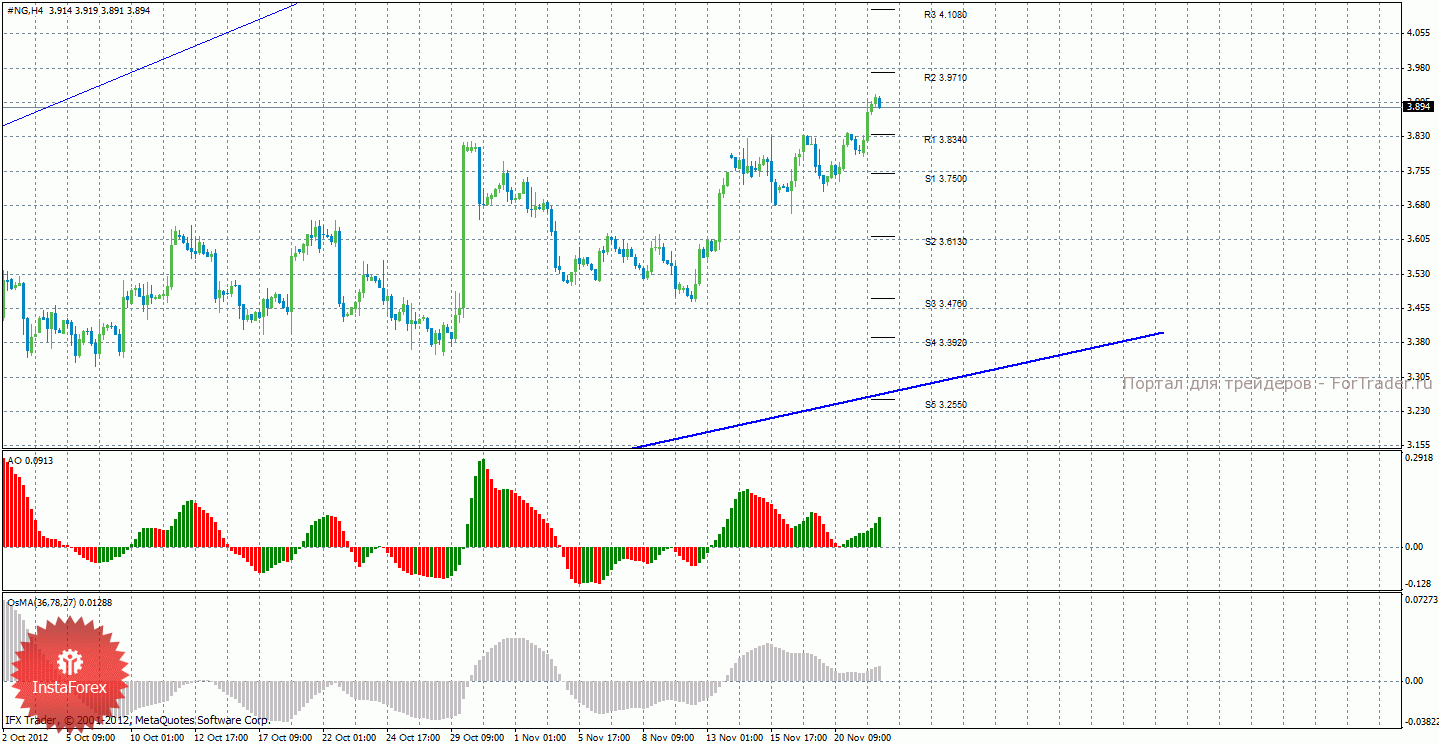Click the 3.830 price axis label
The height and width of the screenshot is (745, 1439).
click(1419, 136)
